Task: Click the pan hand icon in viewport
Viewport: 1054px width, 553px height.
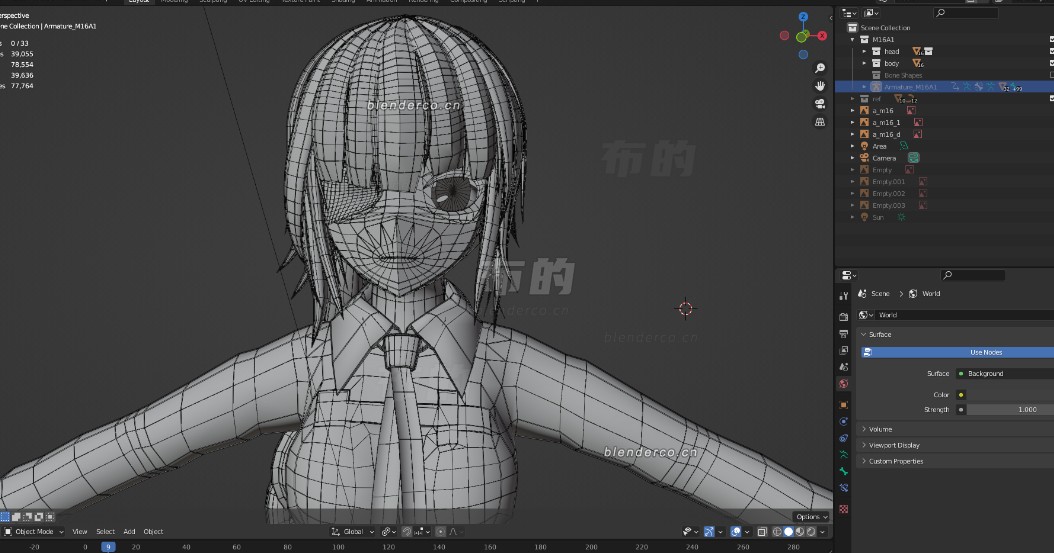Action: [x=819, y=86]
